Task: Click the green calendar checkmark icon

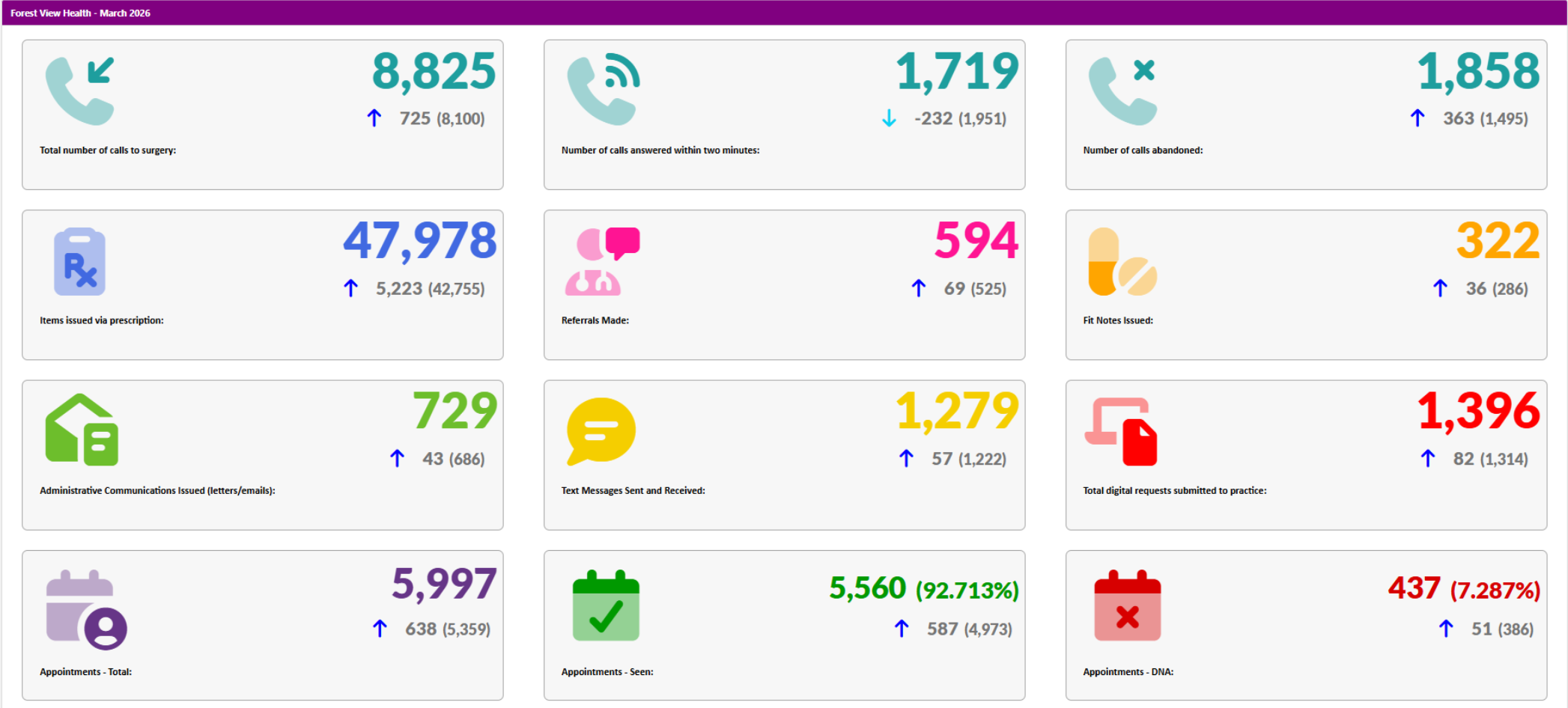Action: [x=606, y=605]
